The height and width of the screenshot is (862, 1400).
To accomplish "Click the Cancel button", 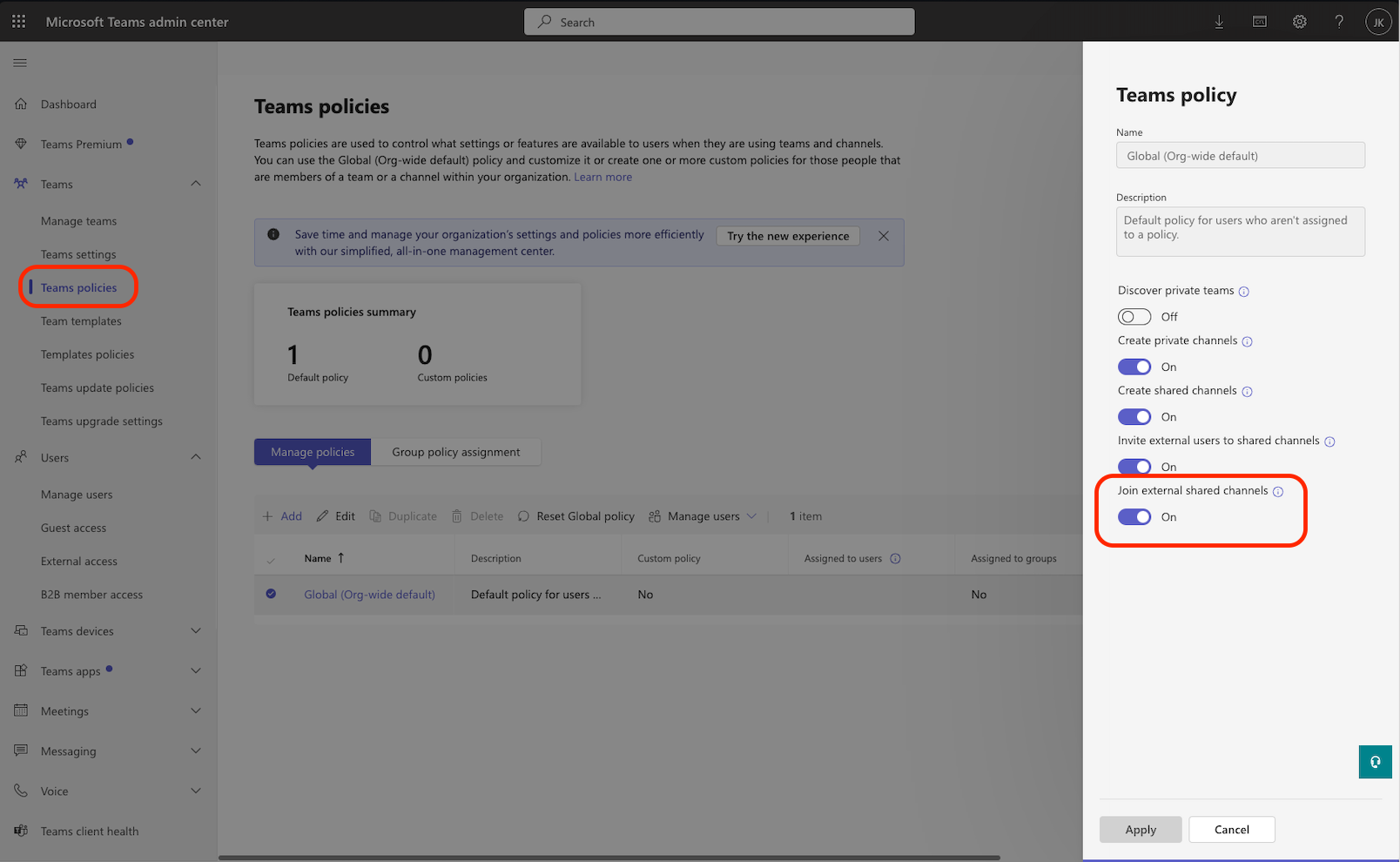I will click(x=1232, y=830).
